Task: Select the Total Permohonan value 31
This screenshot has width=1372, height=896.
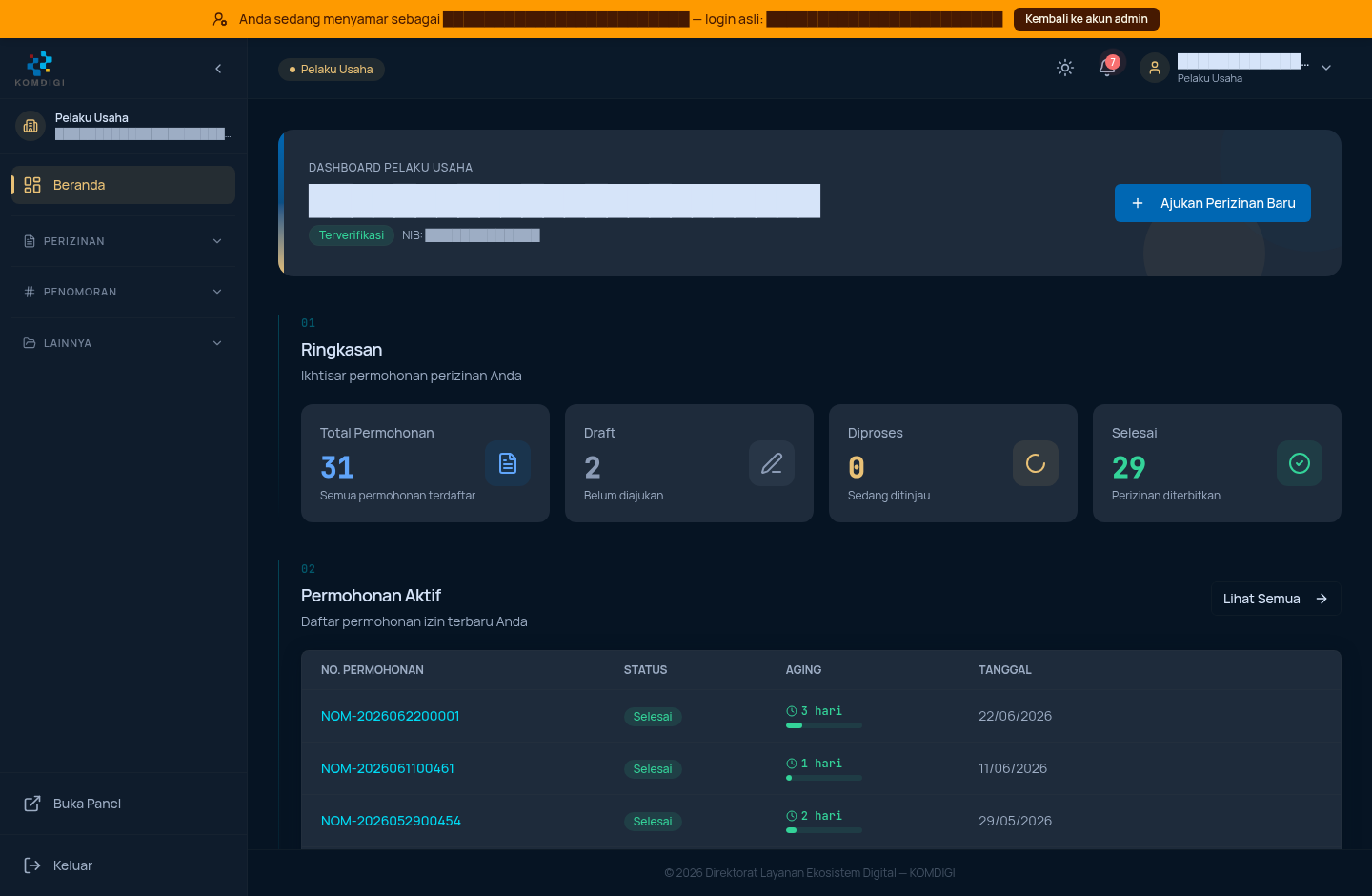Action: [x=337, y=467]
